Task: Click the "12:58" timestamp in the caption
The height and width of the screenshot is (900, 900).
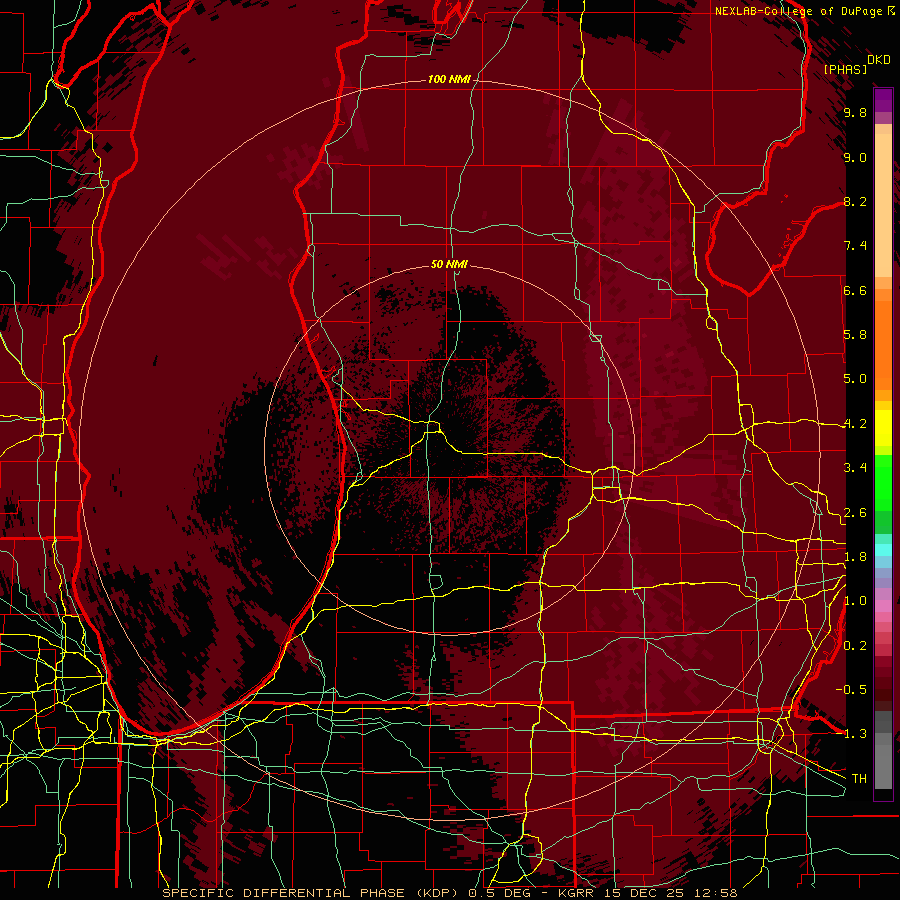Action: pyautogui.click(x=716, y=893)
